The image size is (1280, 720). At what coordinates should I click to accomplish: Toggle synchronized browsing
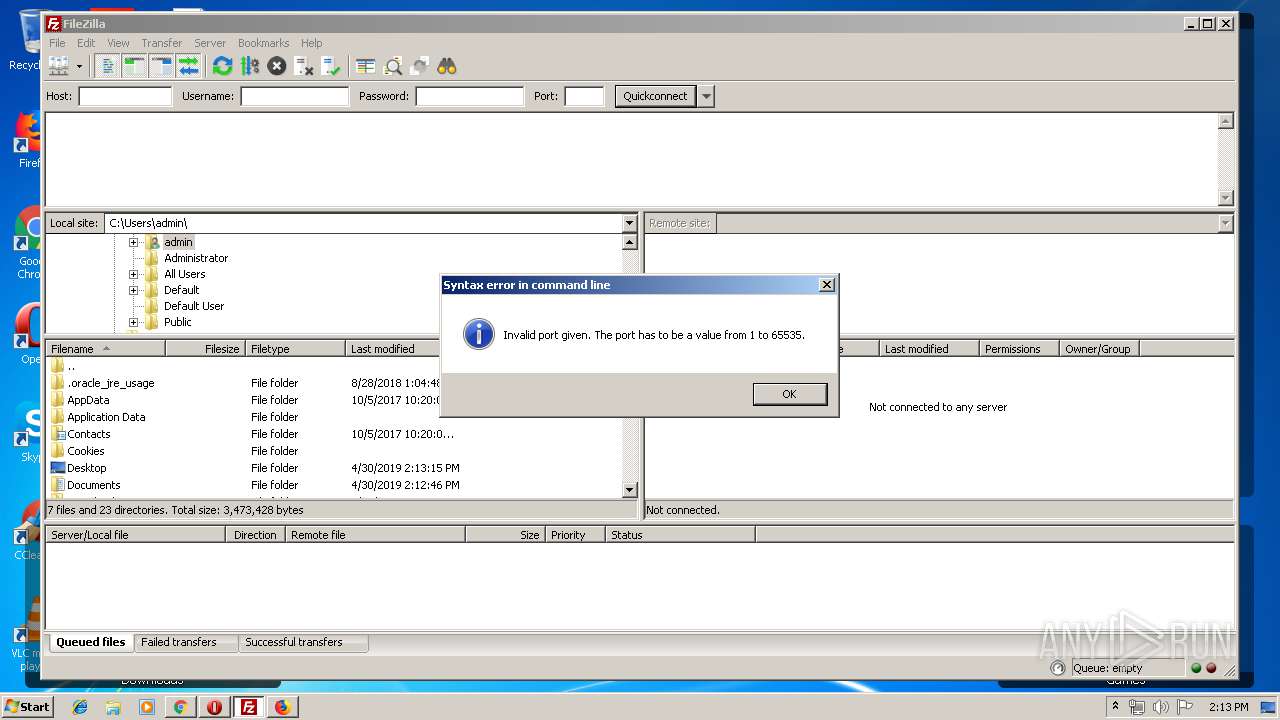[420, 66]
